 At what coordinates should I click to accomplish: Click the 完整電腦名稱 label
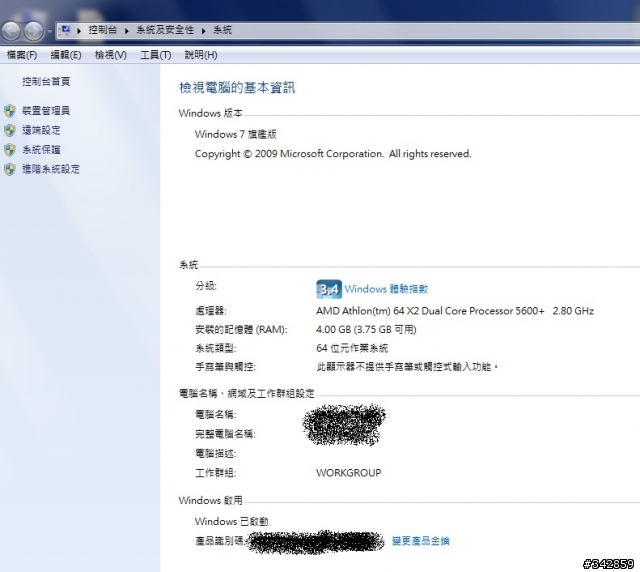point(225,434)
